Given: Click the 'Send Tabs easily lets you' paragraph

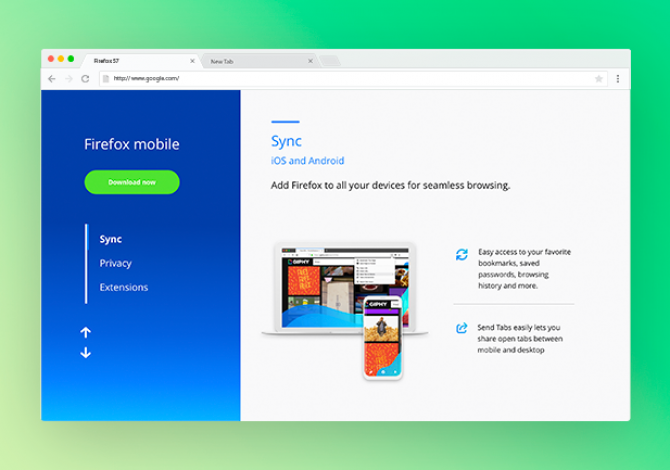Looking at the screenshot, I should [520, 339].
